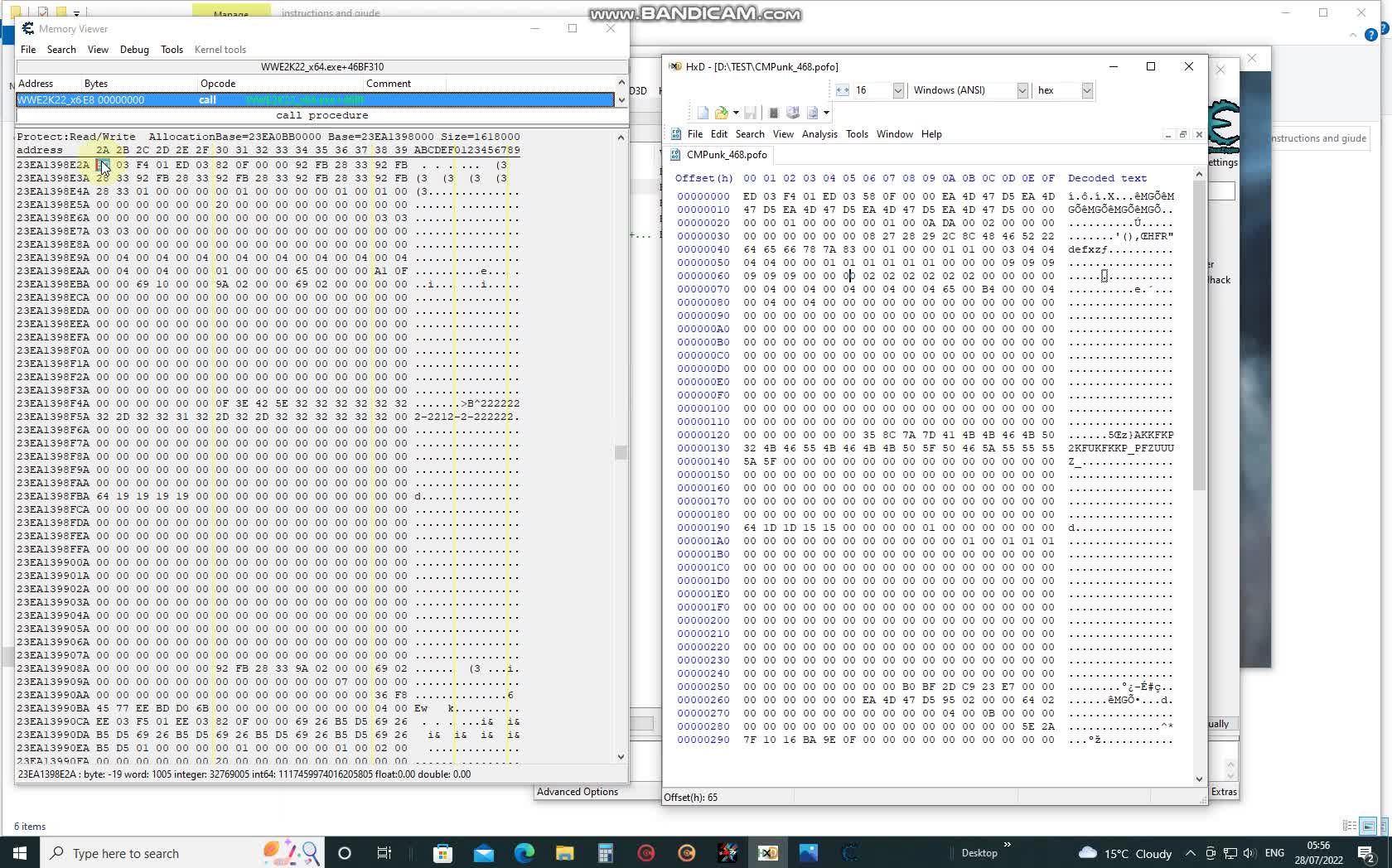Open the Analysis menu in HxD
Viewport: 1392px width, 868px height.
[819, 133]
